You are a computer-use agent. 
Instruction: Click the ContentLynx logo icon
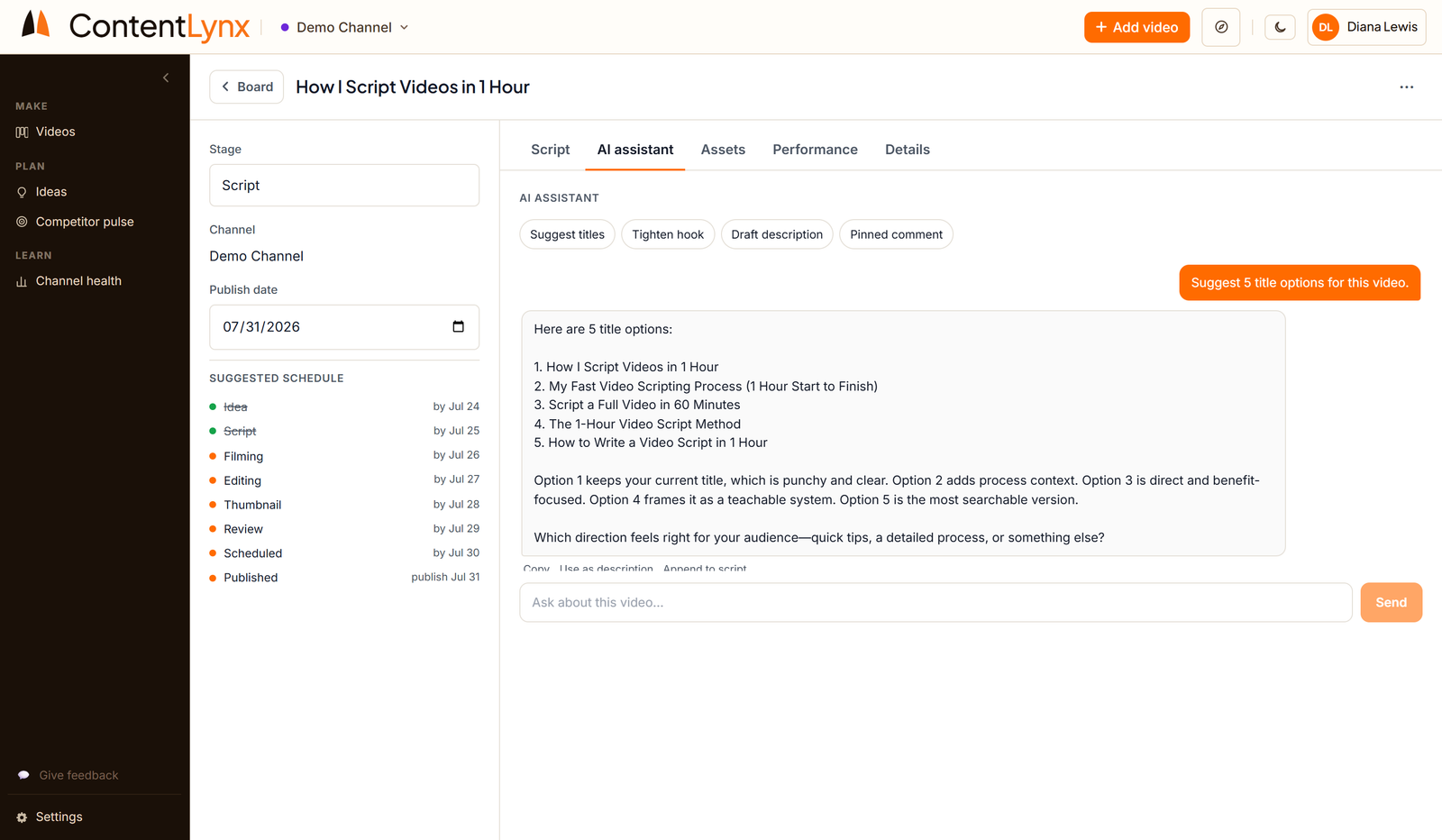pos(35,24)
